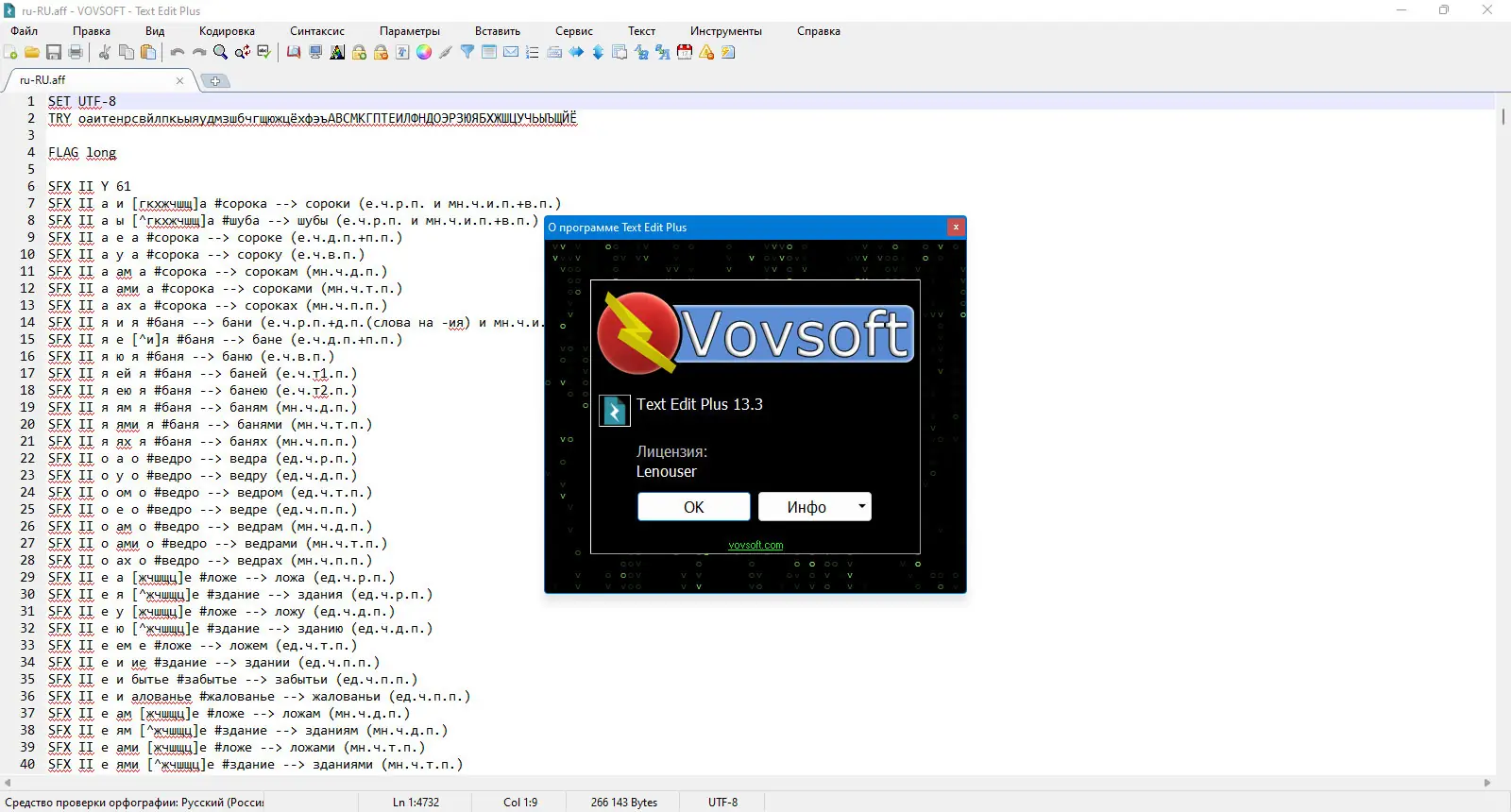Click the horizontal scrollbar right arrow
1511x812 pixels.
pyautogui.click(x=1487, y=783)
